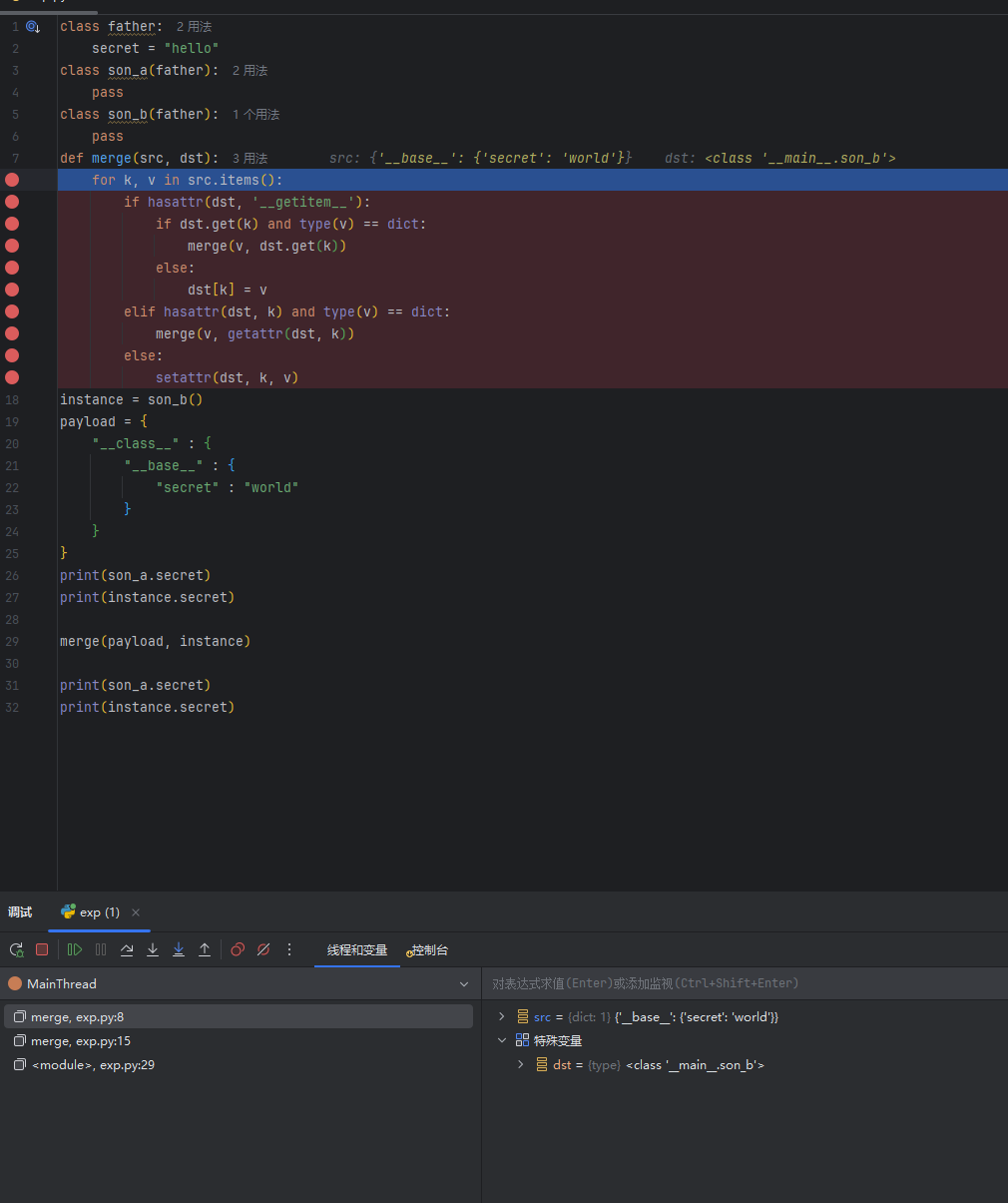The height and width of the screenshot is (1203, 1008).
Task: Resume program execution
Action: coord(75,949)
